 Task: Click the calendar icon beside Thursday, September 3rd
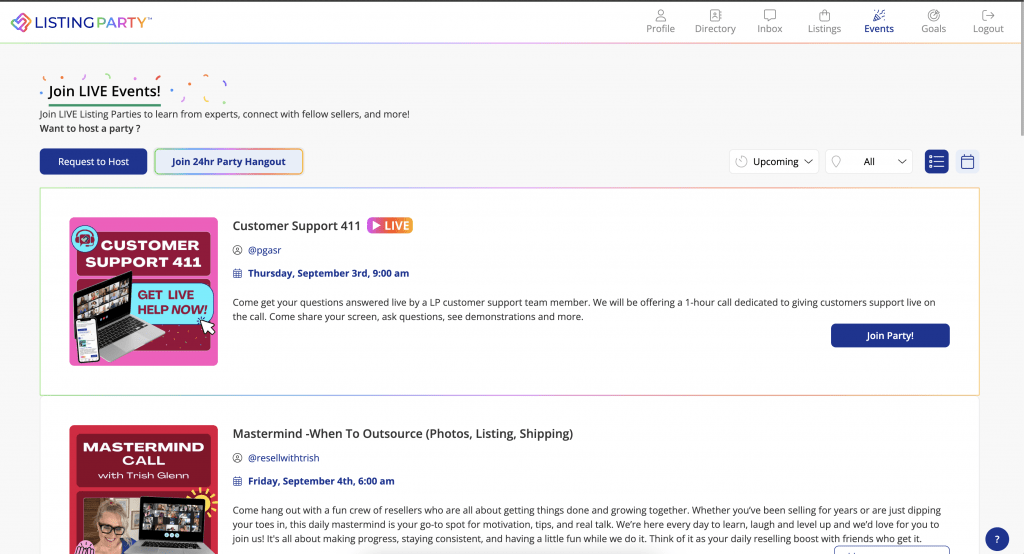coord(237,273)
